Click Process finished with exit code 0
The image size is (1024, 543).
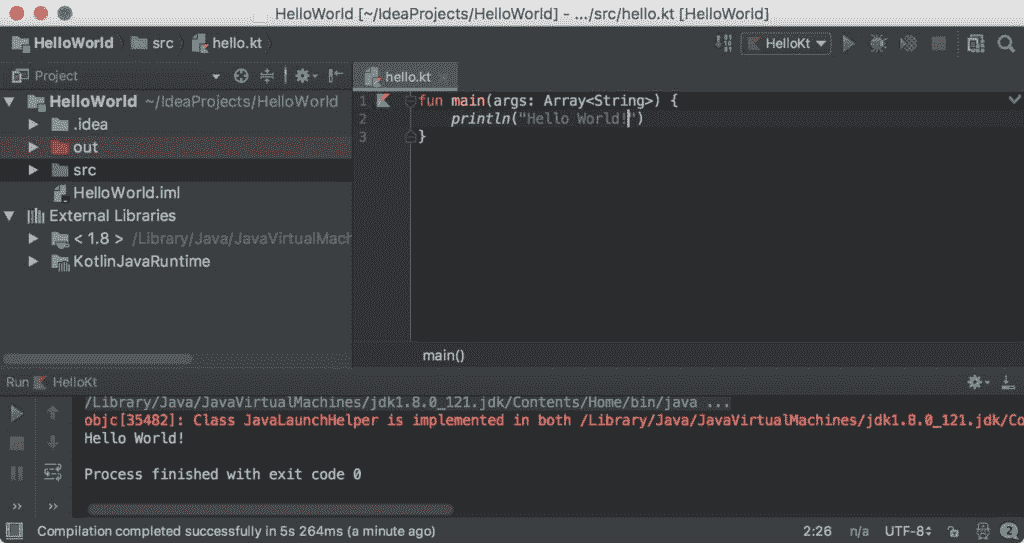223,474
